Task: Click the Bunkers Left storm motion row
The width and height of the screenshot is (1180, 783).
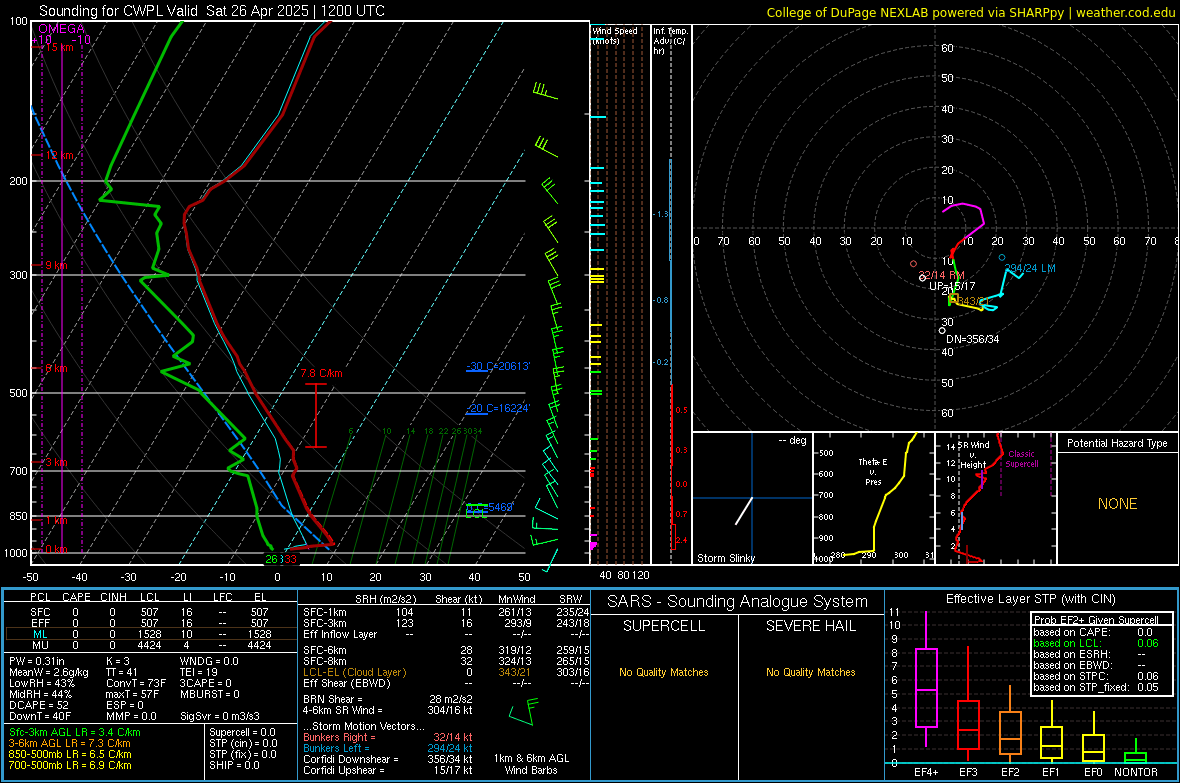Action: tap(388, 748)
